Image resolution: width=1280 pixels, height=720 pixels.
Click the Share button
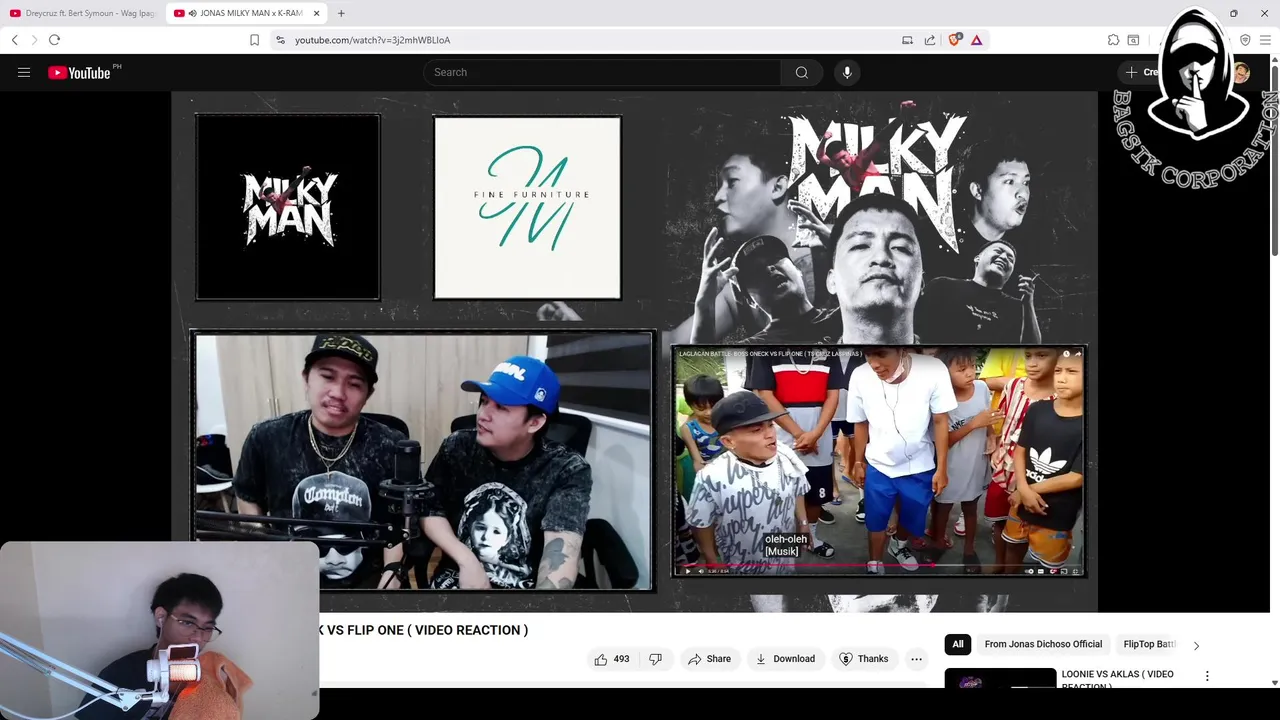(x=709, y=659)
